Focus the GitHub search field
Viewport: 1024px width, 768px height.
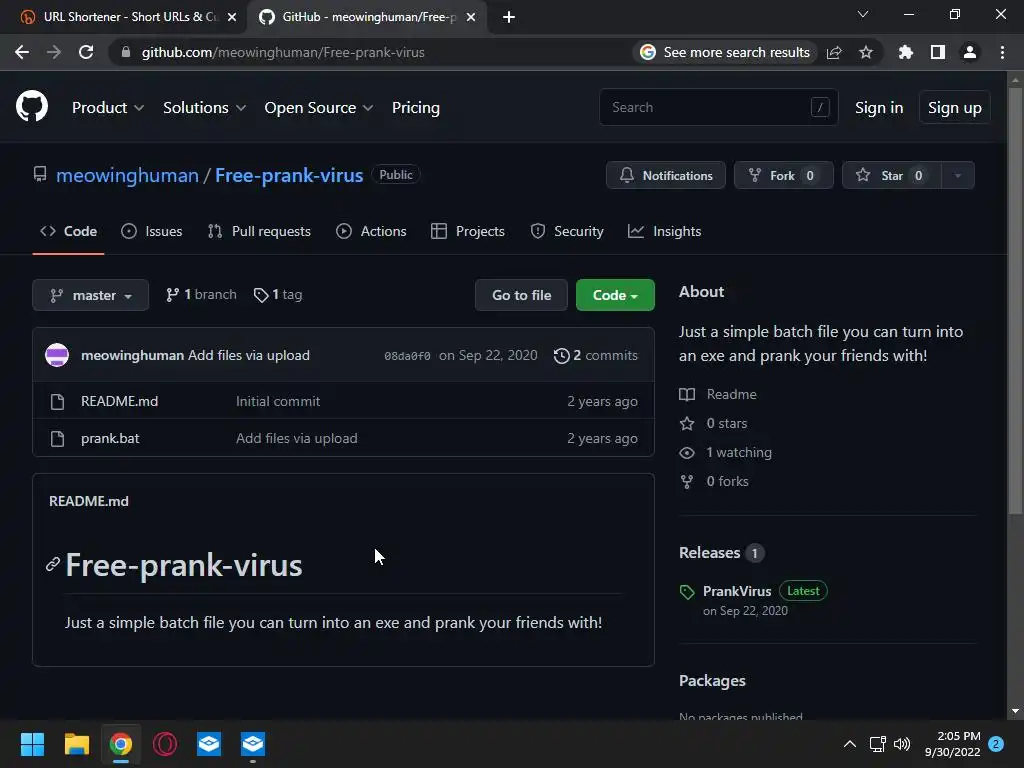pyautogui.click(x=718, y=107)
